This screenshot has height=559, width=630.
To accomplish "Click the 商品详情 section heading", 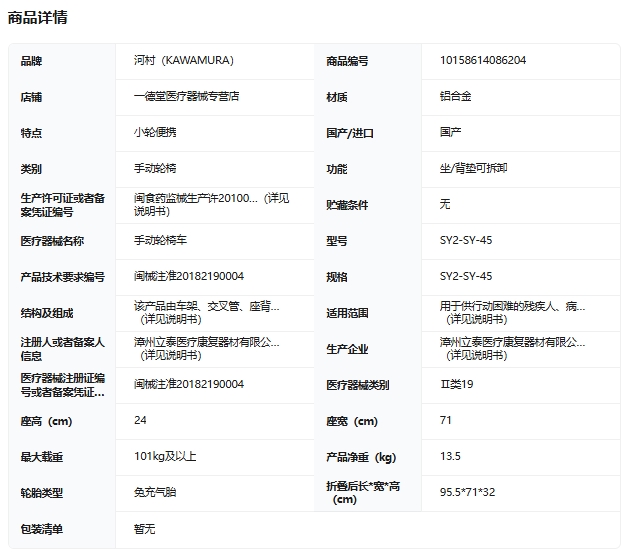I will [38, 18].
